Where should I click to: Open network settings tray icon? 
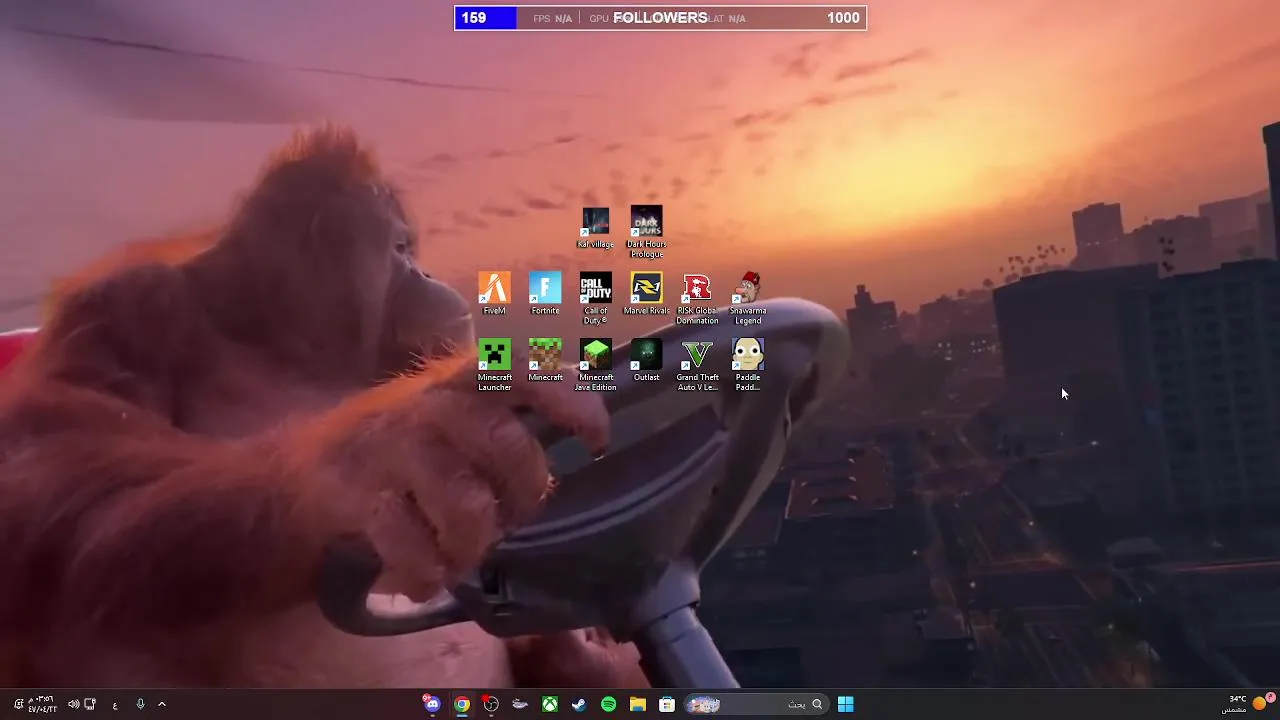pyautogui.click(x=90, y=704)
